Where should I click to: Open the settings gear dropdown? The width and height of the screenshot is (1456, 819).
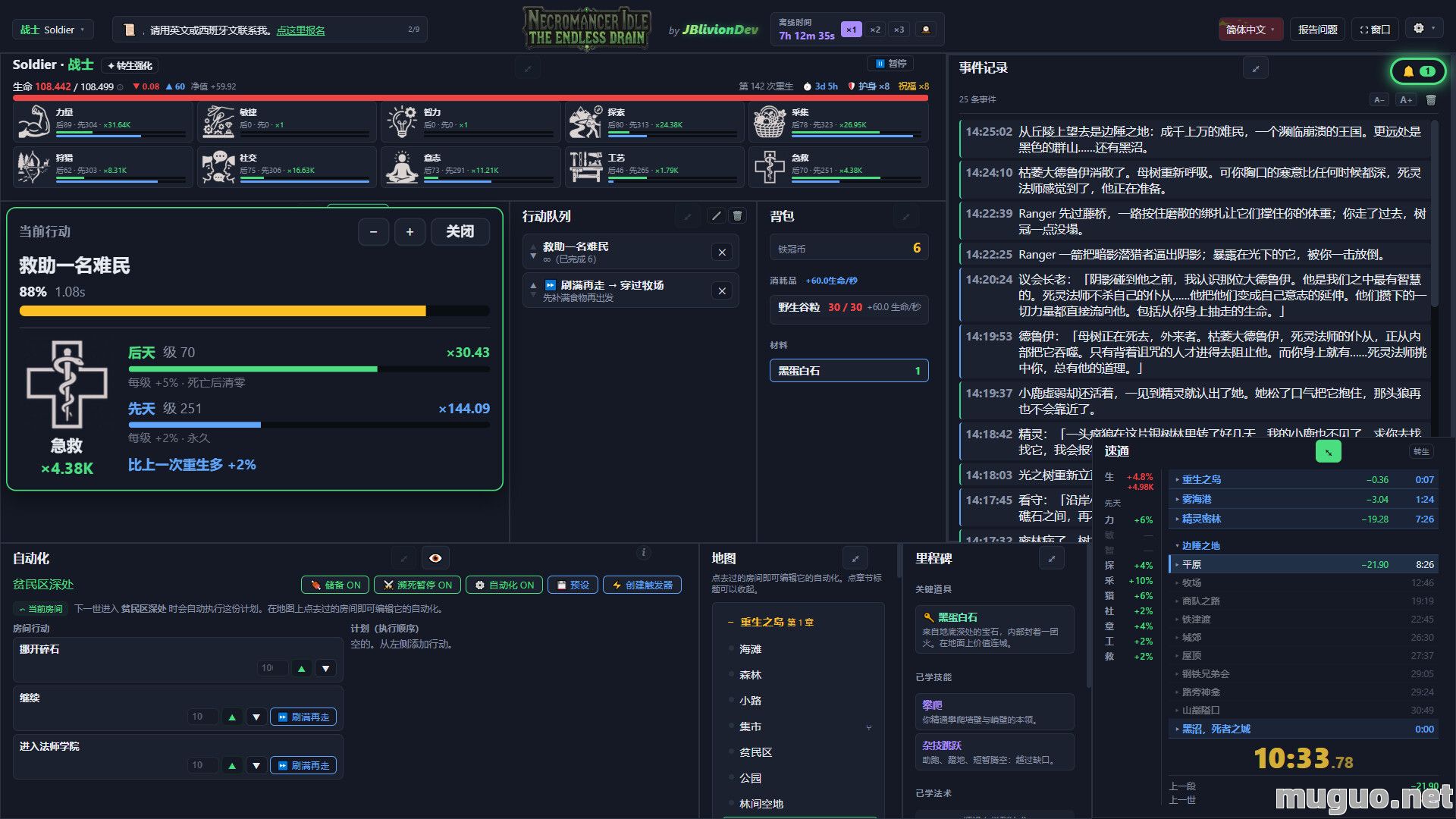(x=1424, y=28)
